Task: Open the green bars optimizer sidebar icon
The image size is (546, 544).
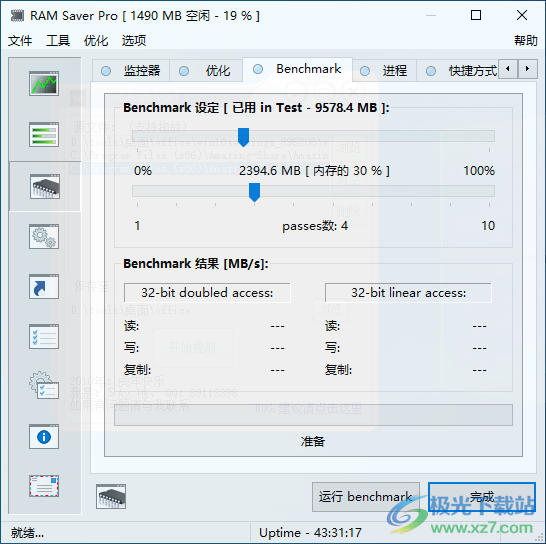Action: point(44,135)
